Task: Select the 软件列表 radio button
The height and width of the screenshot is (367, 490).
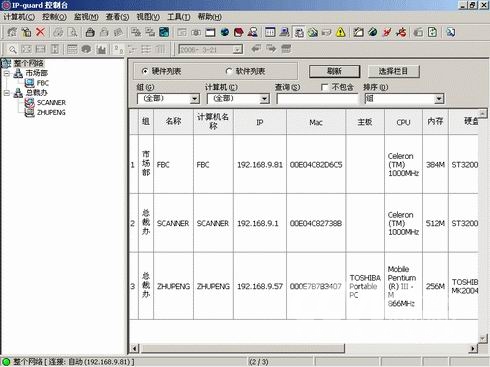Action: click(x=229, y=71)
